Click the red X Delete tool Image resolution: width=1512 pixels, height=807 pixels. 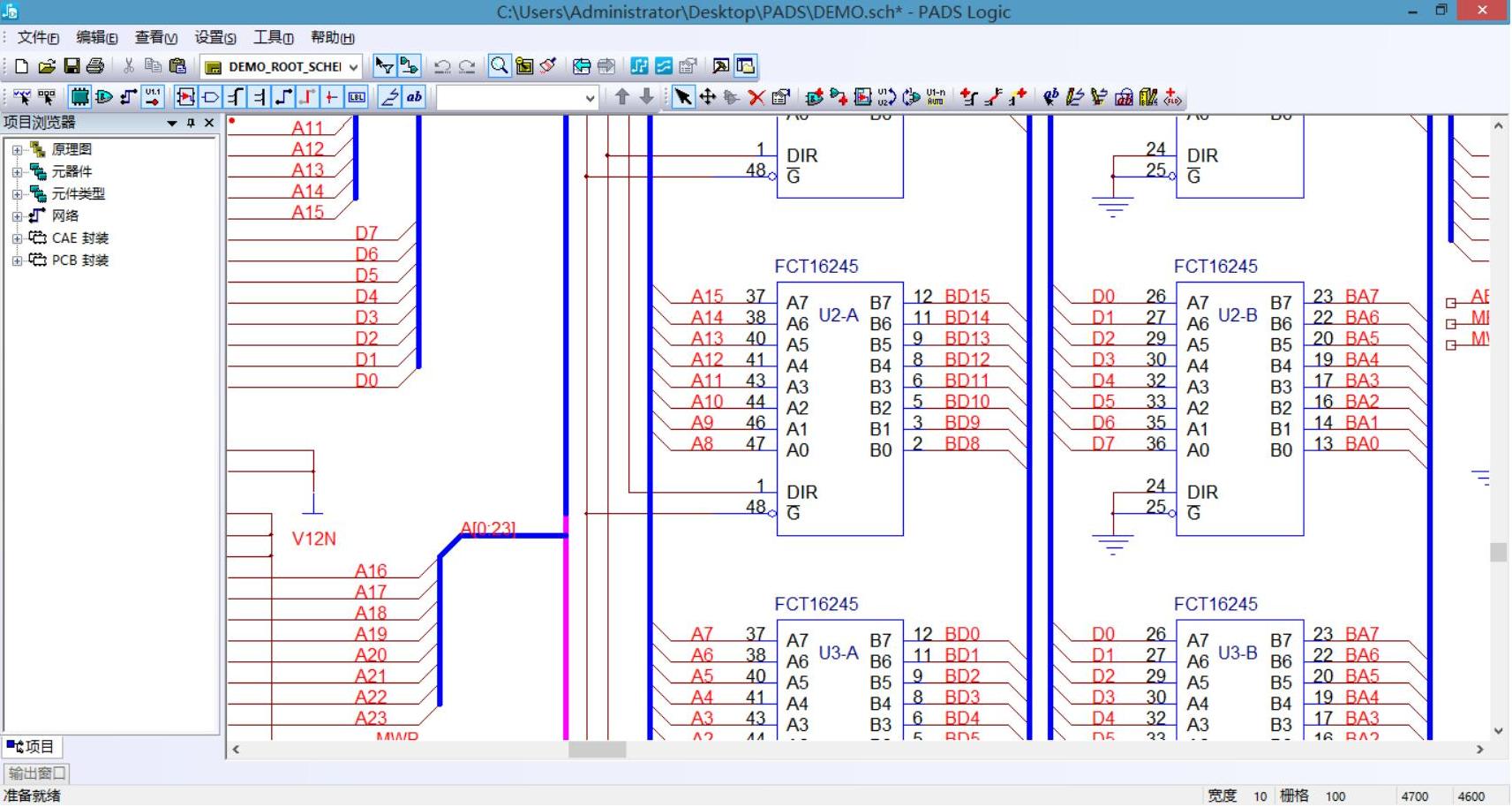[x=756, y=97]
